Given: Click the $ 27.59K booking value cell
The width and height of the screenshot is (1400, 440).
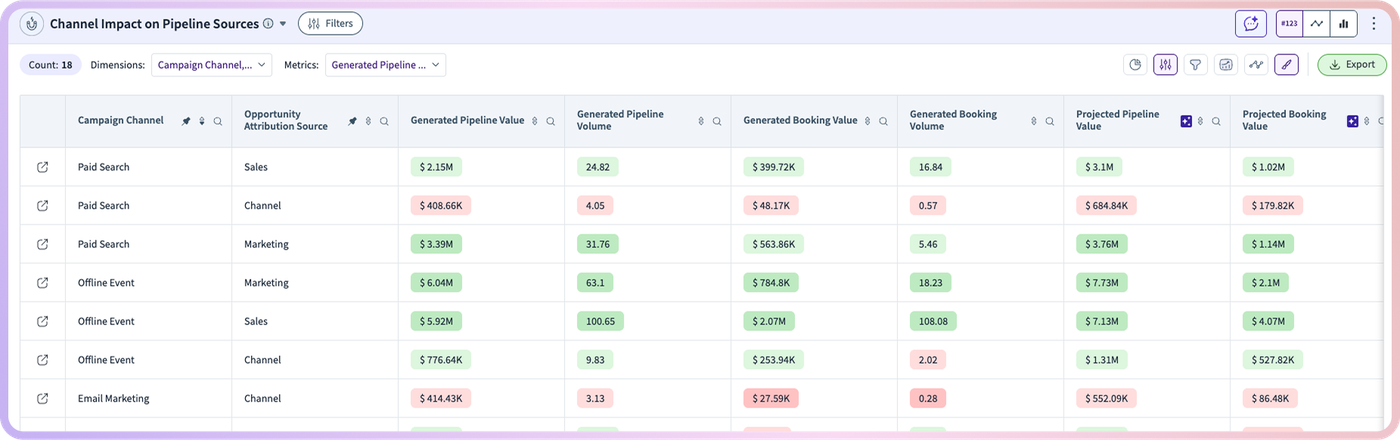Looking at the screenshot, I should point(770,398).
